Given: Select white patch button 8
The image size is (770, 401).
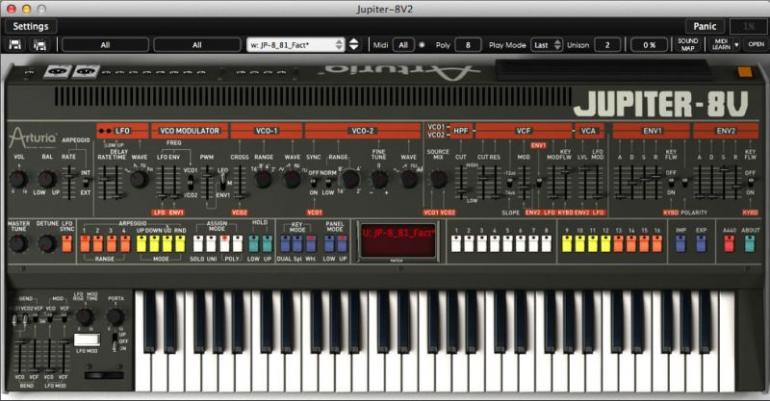Looking at the screenshot, I should coord(546,243).
